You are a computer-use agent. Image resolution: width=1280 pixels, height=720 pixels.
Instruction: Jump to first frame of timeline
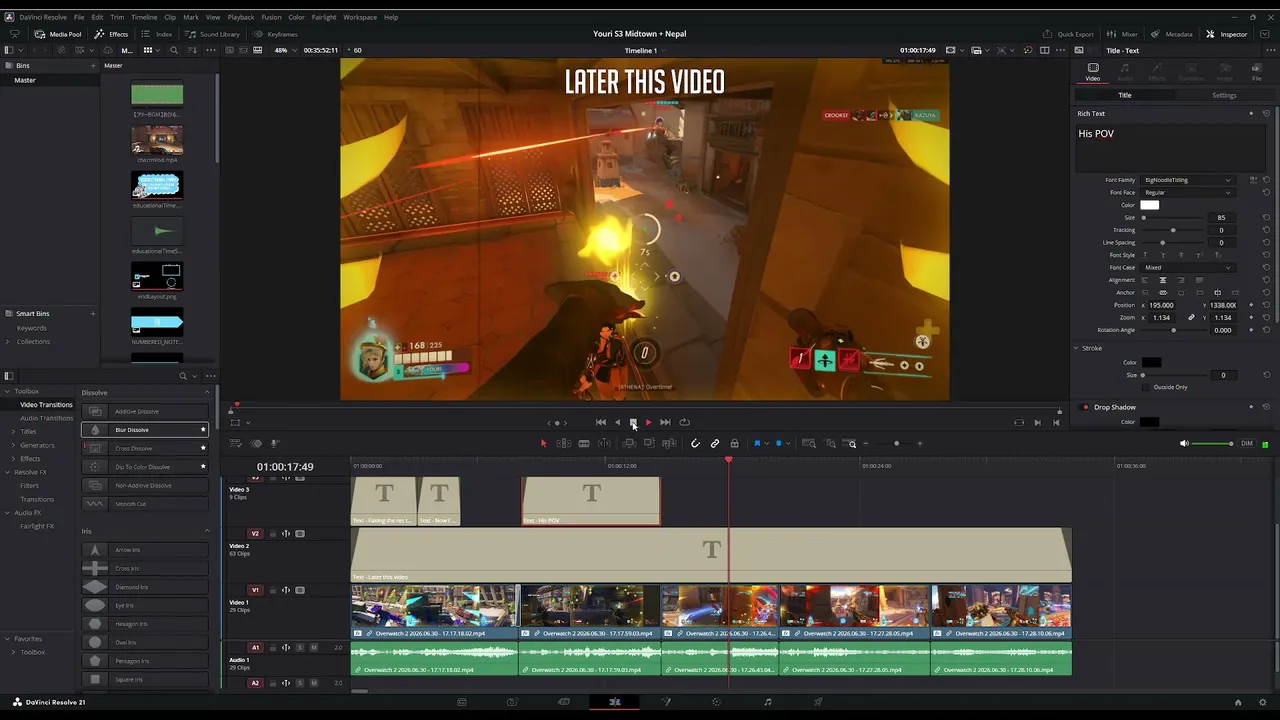pos(600,422)
